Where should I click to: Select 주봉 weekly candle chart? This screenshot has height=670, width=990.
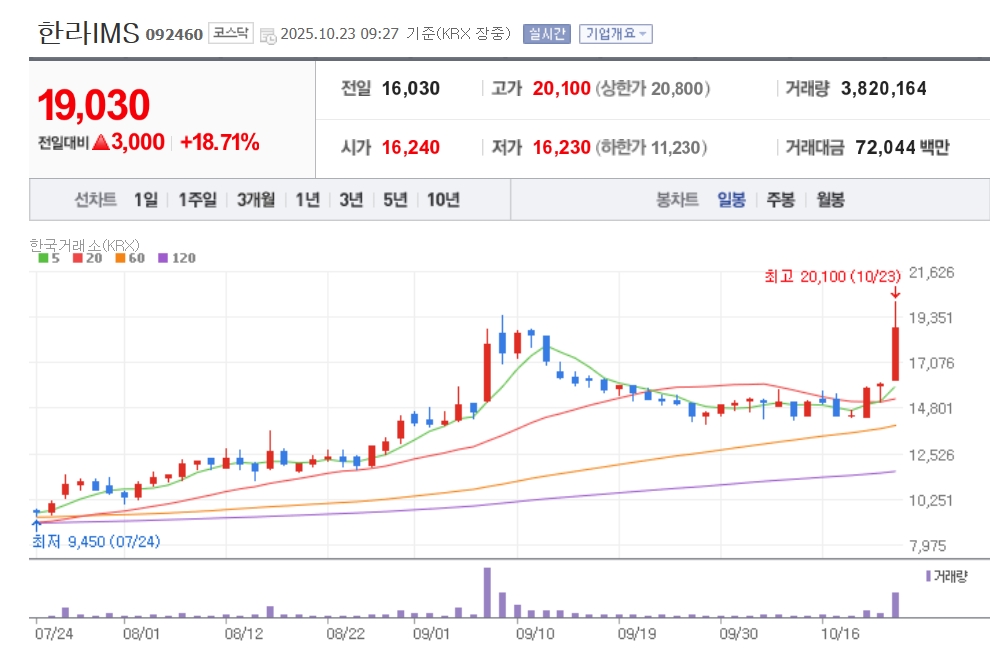click(x=780, y=199)
